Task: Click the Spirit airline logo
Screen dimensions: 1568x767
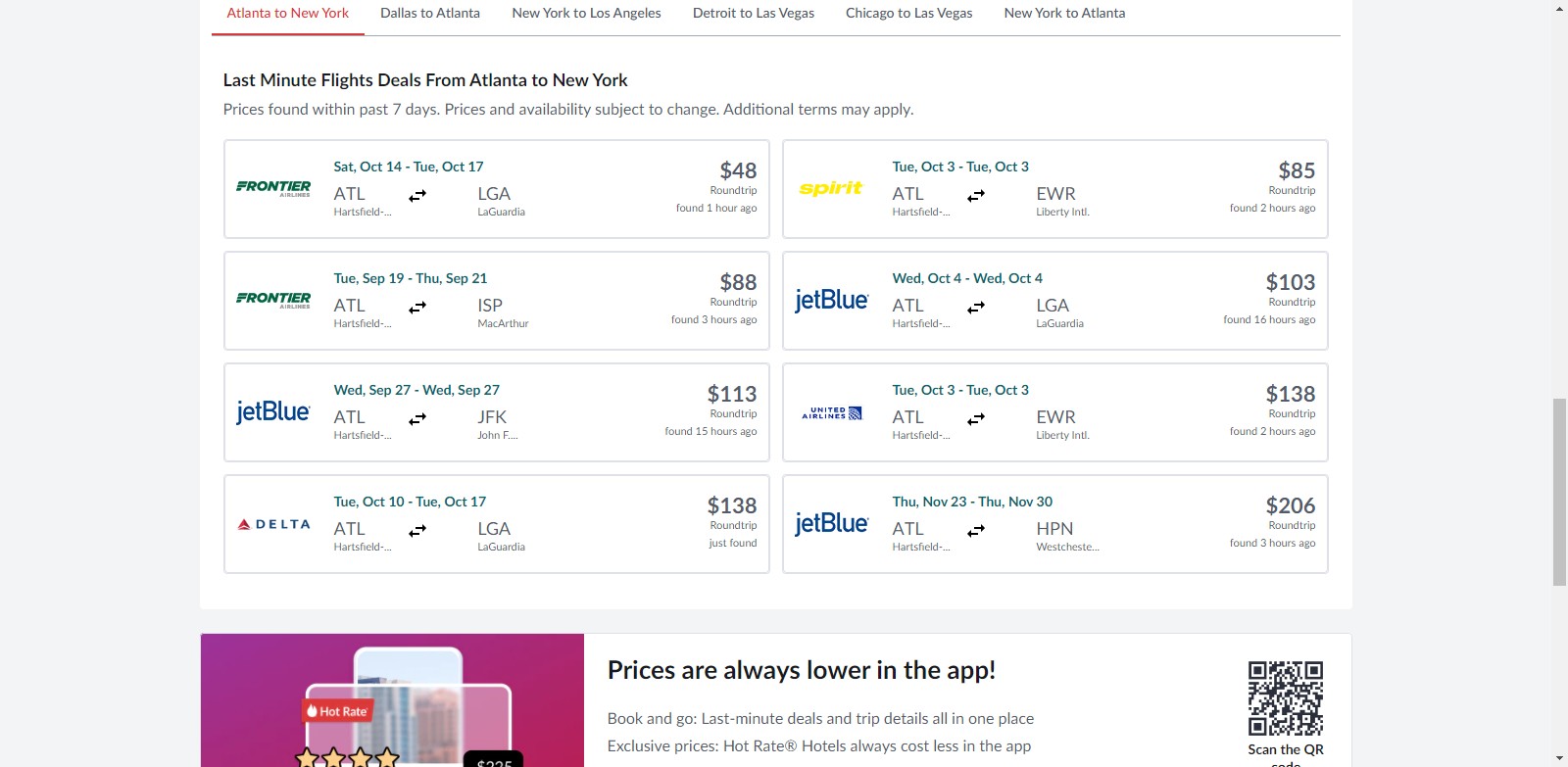Action: (831, 188)
